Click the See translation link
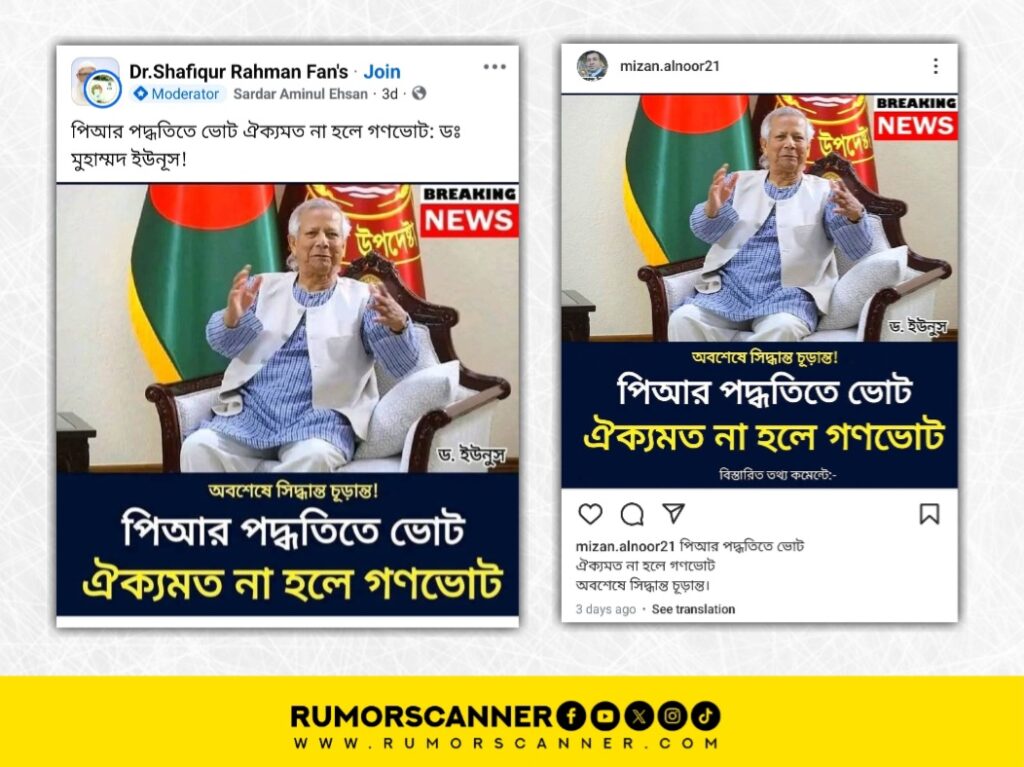Screen dimensions: 1024x767 pyautogui.click(x=693, y=609)
